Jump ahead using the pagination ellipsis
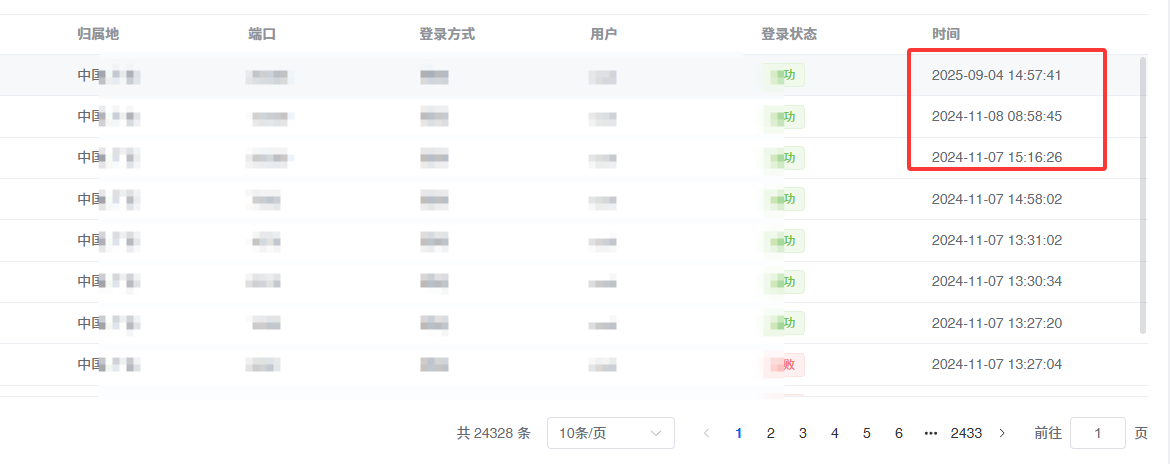This screenshot has width=1170, height=464. click(930, 433)
